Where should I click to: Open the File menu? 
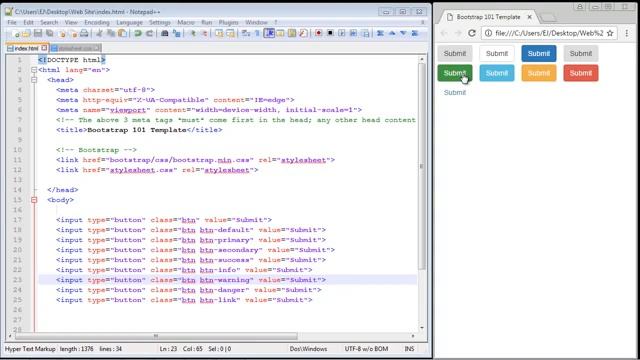point(12,22)
